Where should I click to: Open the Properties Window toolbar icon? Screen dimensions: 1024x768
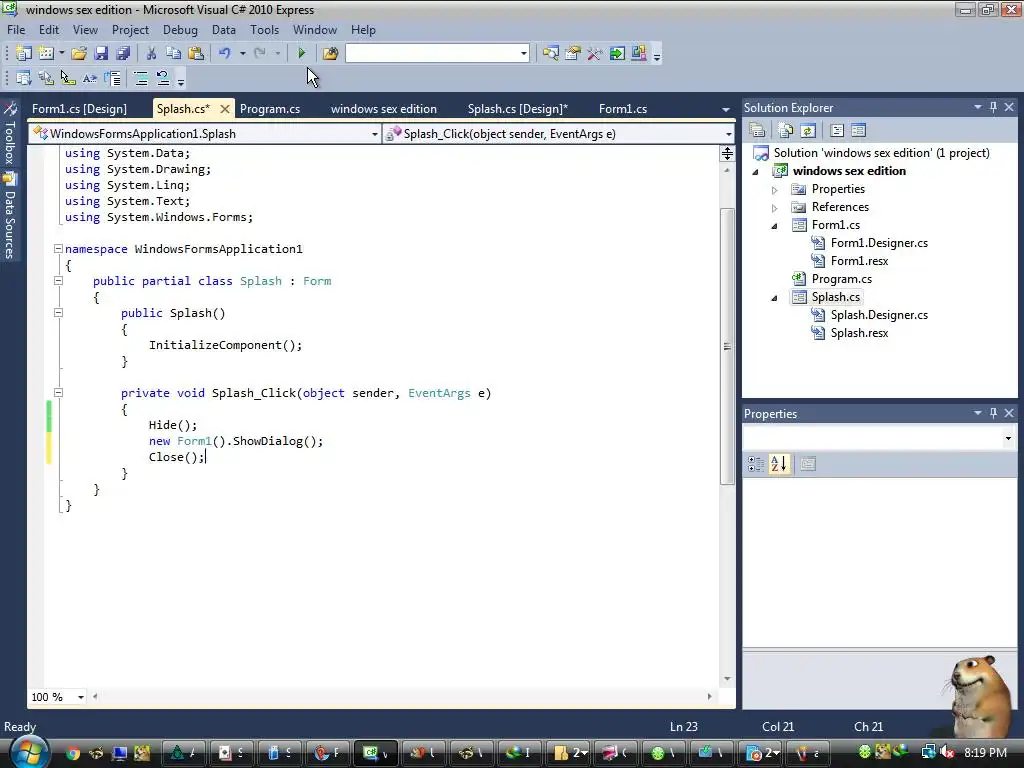coord(573,54)
